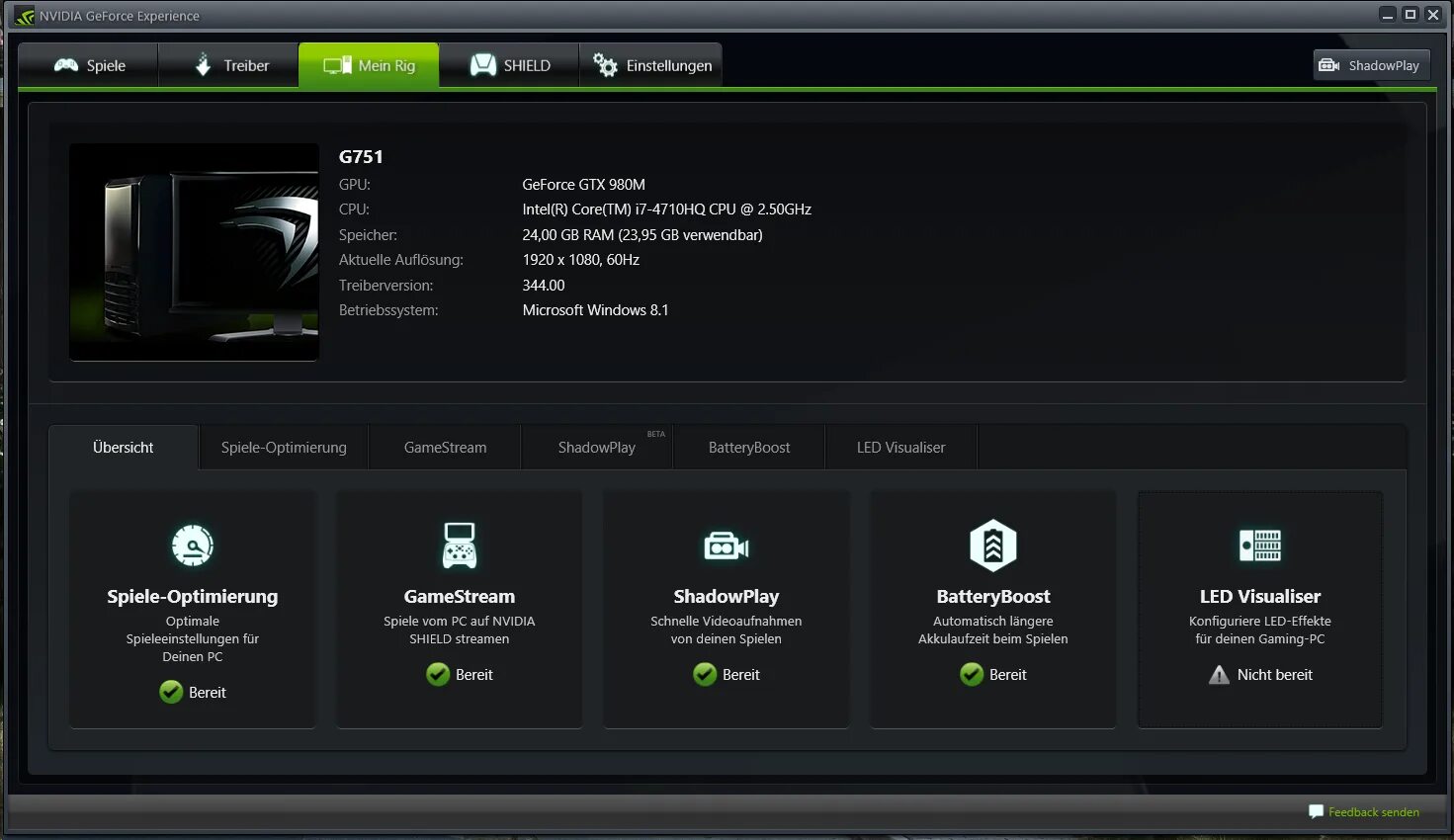The image size is (1454, 840).
Task: Open the SHIELD tab
Action: pyautogui.click(x=509, y=65)
